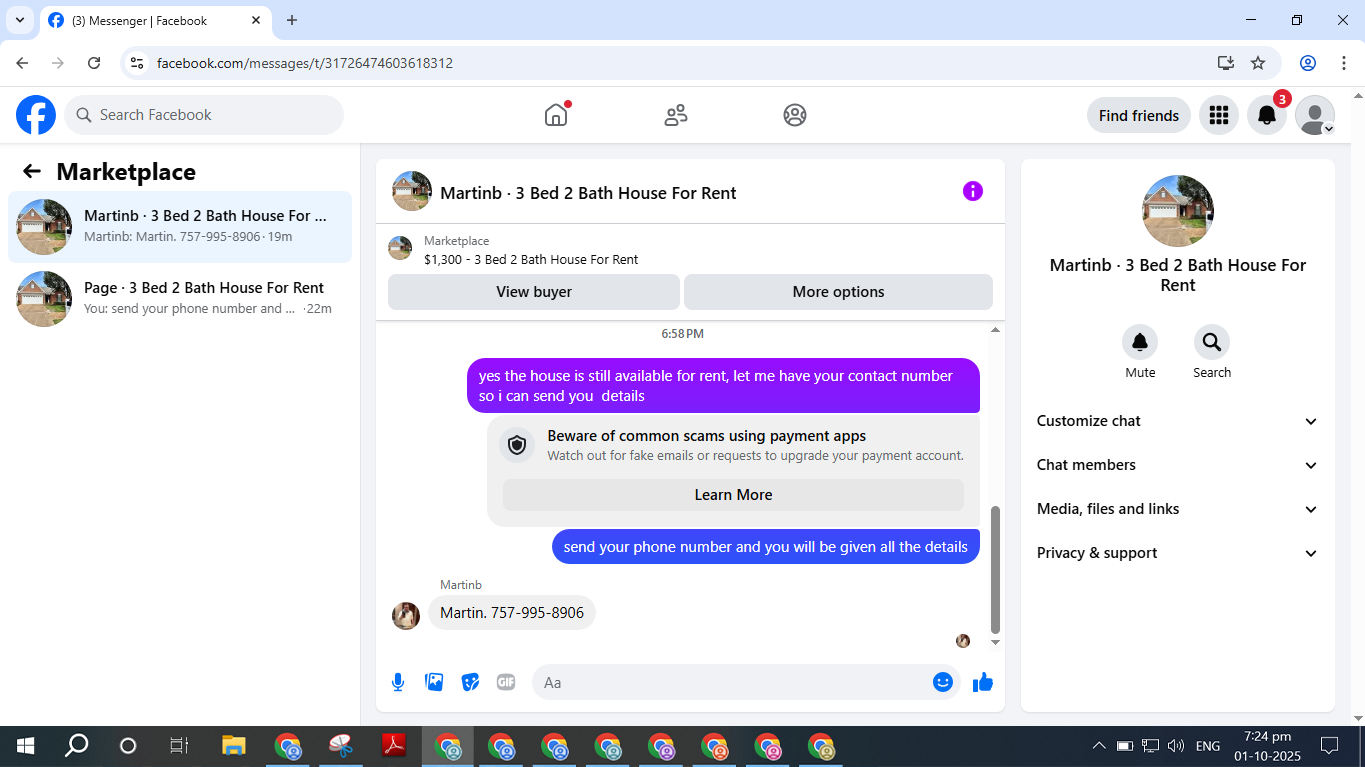Mute this conversation with the bell
Viewport: 1365px width, 767px height.
point(1140,343)
